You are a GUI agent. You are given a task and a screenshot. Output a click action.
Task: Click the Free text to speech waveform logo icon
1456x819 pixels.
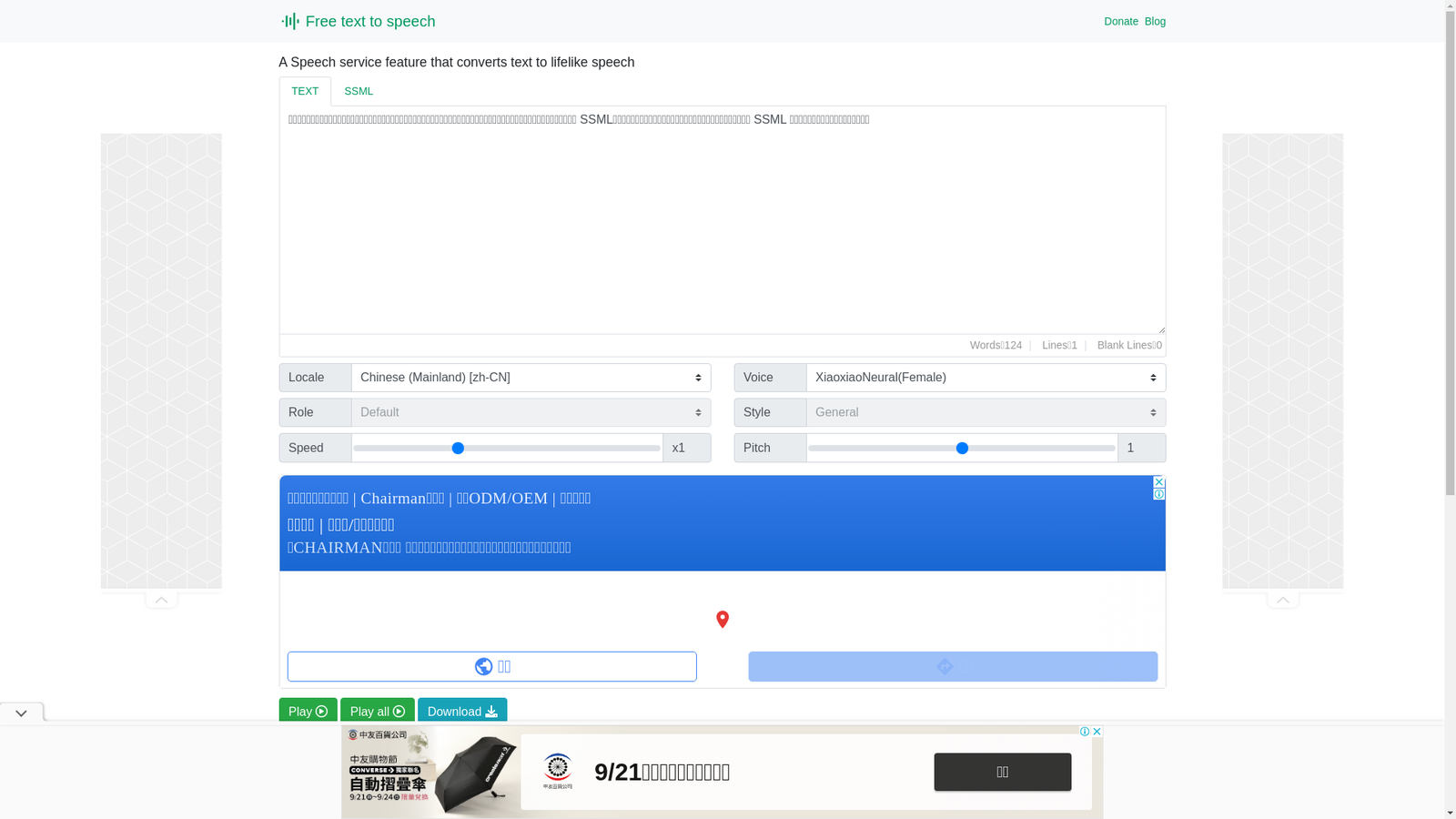point(289,21)
